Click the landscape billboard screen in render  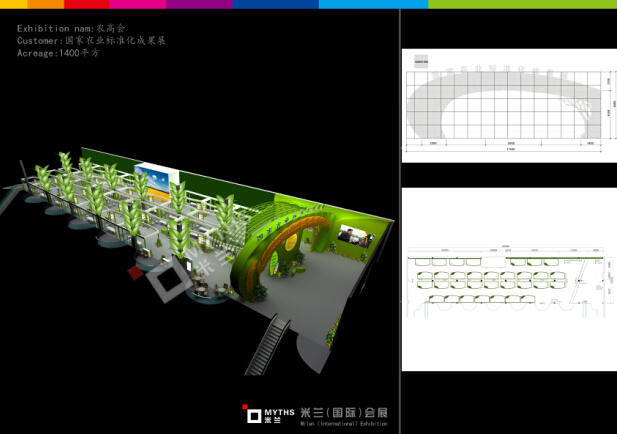(160, 183)
